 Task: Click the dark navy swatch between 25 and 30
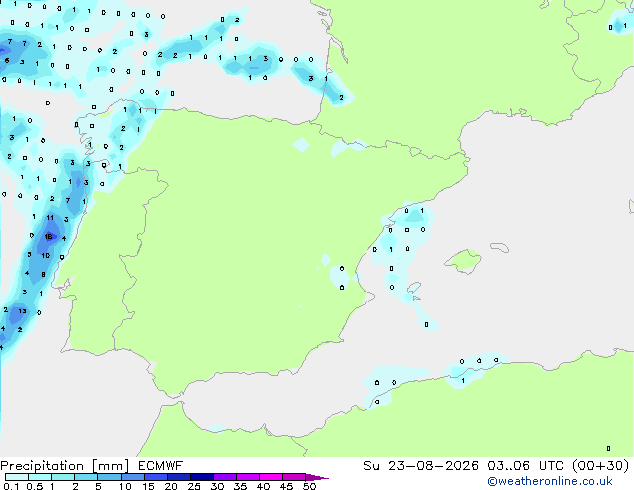(x=202, y=477)
